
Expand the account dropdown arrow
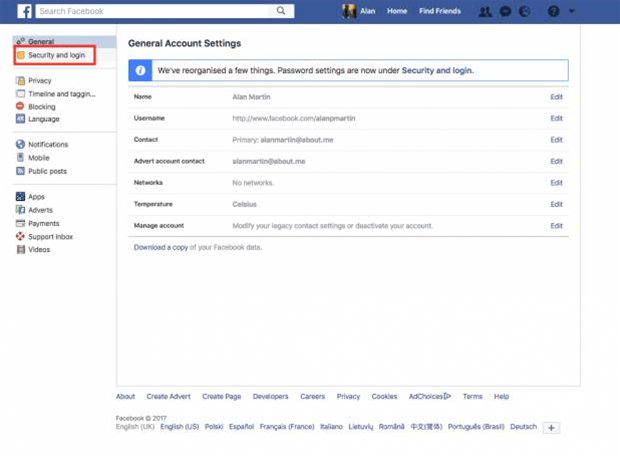(571, 11)
